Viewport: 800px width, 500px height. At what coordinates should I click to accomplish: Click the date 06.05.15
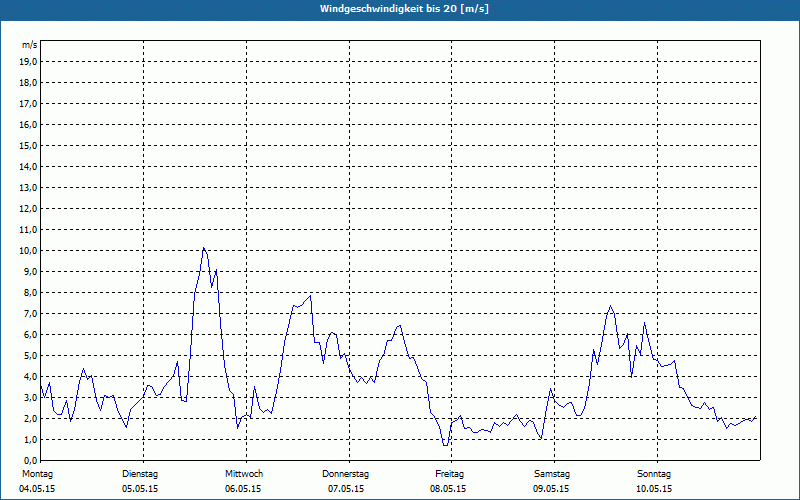243,489
